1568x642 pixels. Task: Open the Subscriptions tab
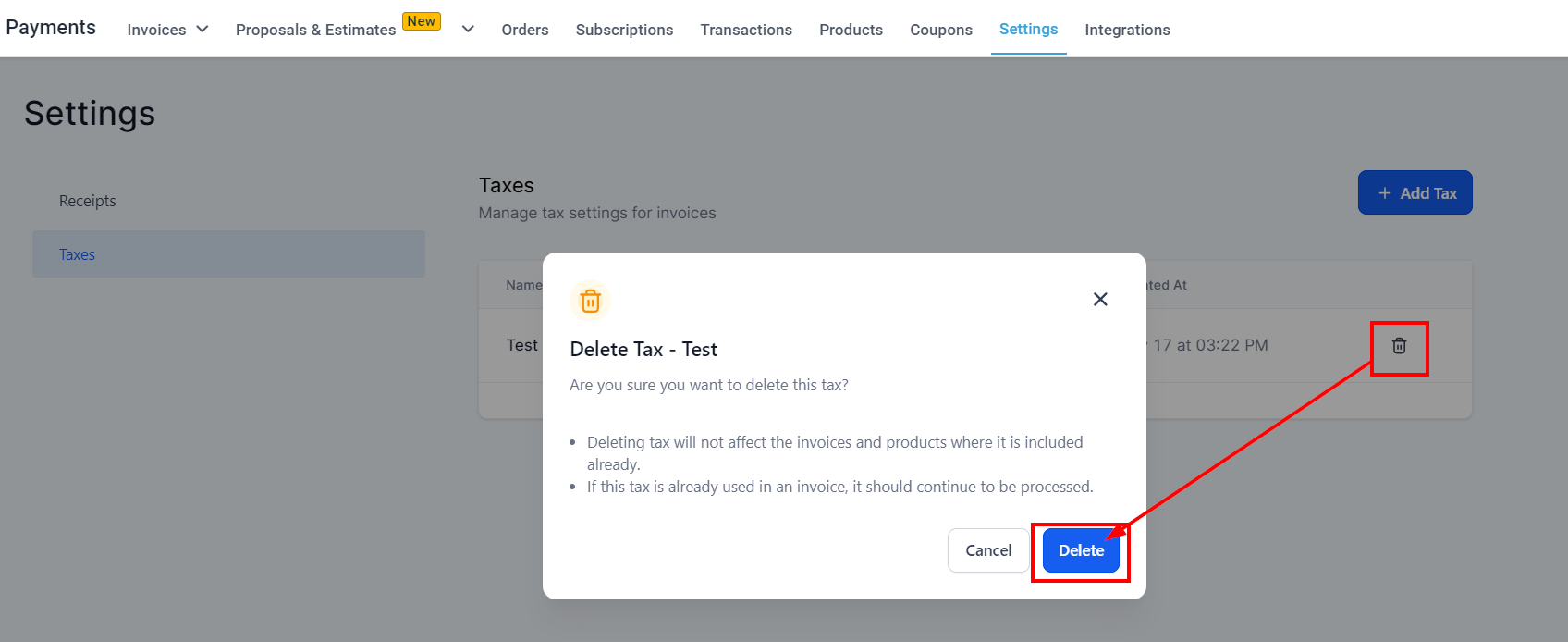tap(624, 30)
